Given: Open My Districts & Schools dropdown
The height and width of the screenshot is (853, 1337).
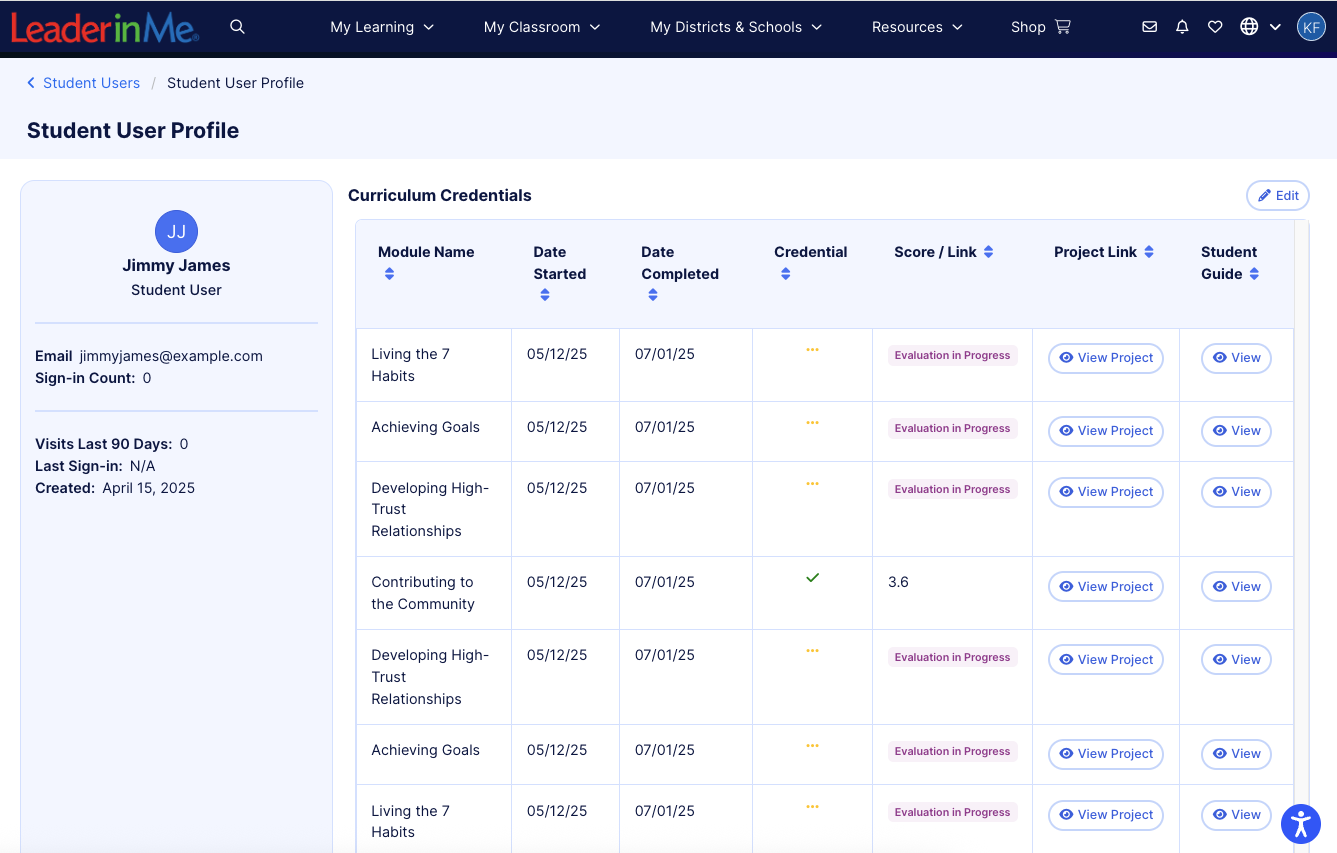Looking at the screenshot, I should coord(736,27).
